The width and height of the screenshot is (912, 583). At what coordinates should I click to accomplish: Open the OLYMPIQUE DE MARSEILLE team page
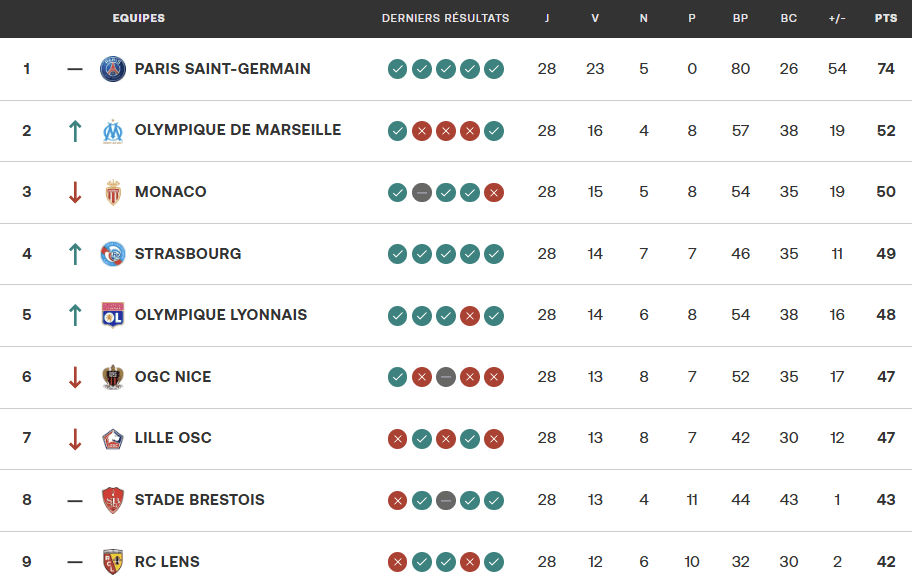pyautogui.click(x=238, y=130)
